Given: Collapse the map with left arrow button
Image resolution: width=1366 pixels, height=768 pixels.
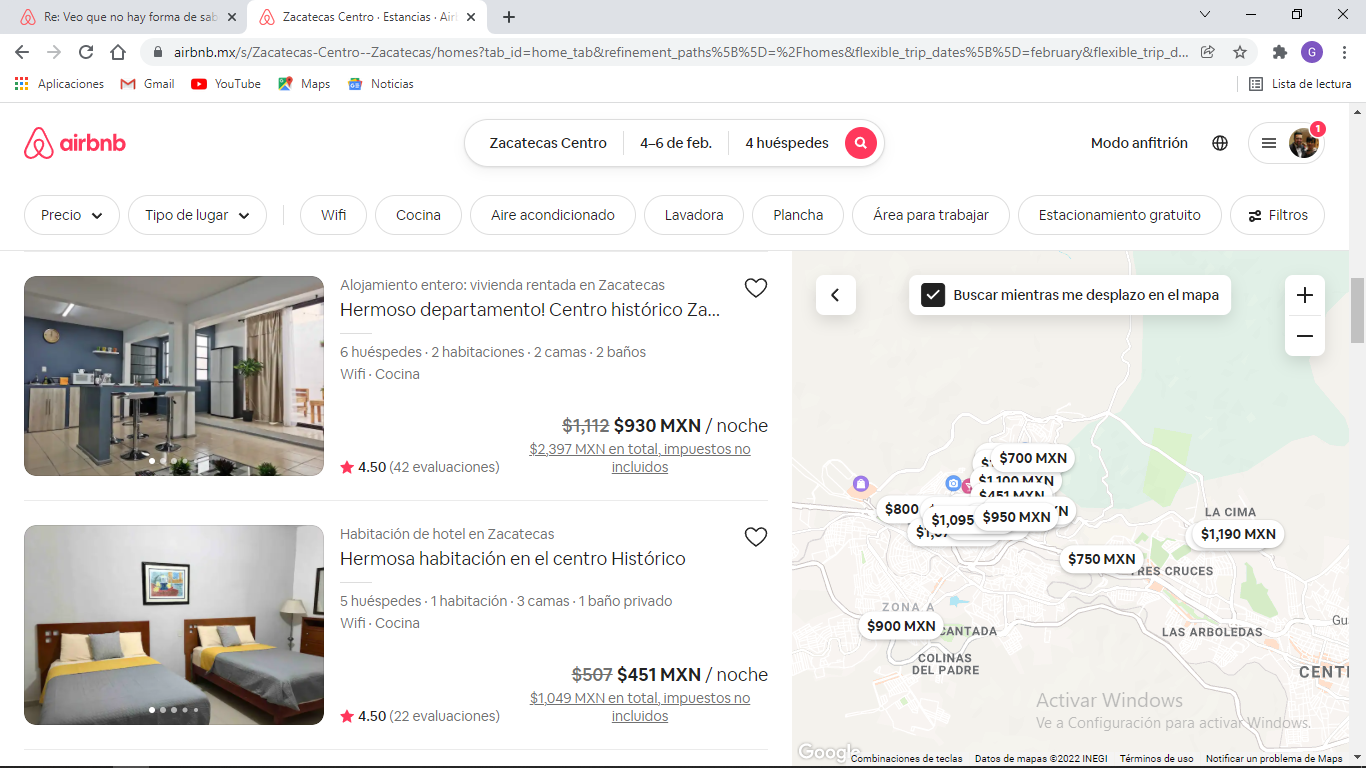Looking at the screenshot, I should [835, 295].
